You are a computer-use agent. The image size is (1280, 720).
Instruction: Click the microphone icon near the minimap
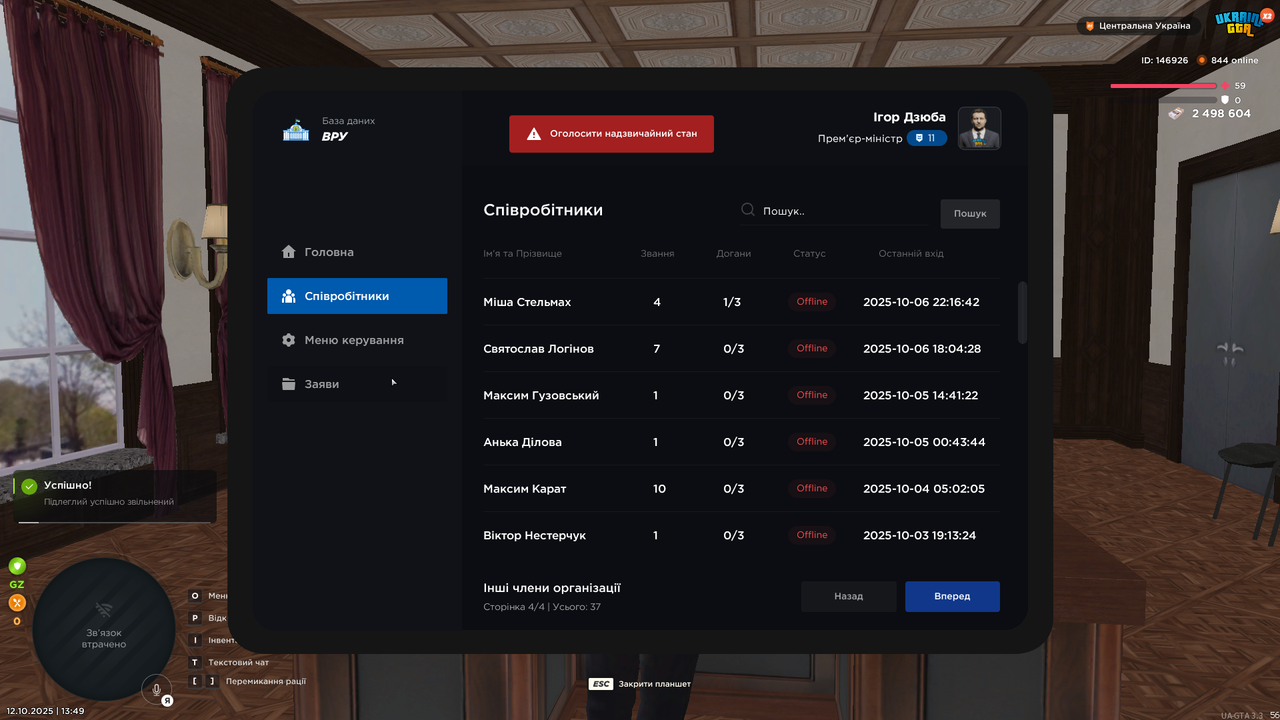coord(156,688)
